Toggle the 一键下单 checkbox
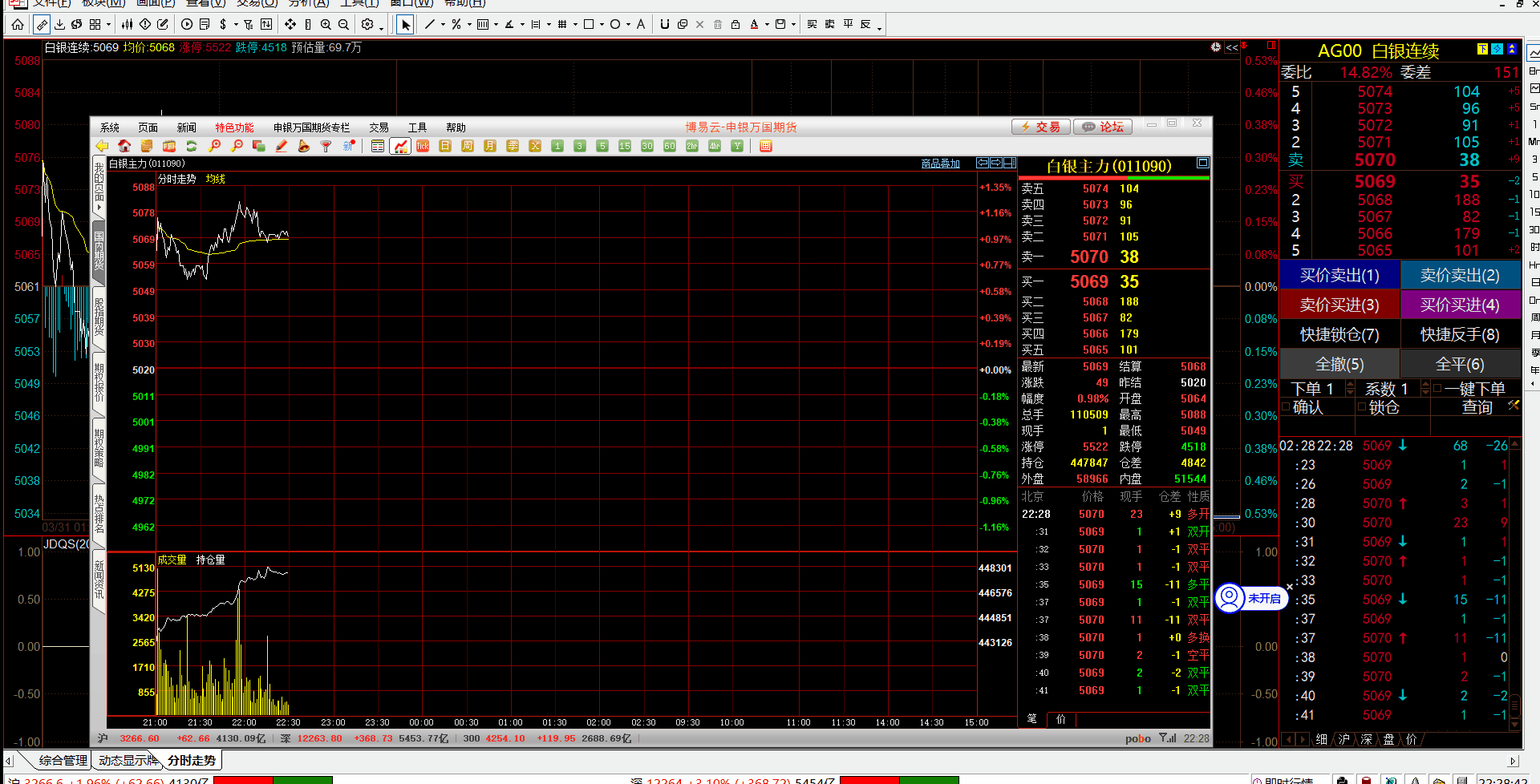This screenshot has height=784, width=1540. click(1438, 389)
